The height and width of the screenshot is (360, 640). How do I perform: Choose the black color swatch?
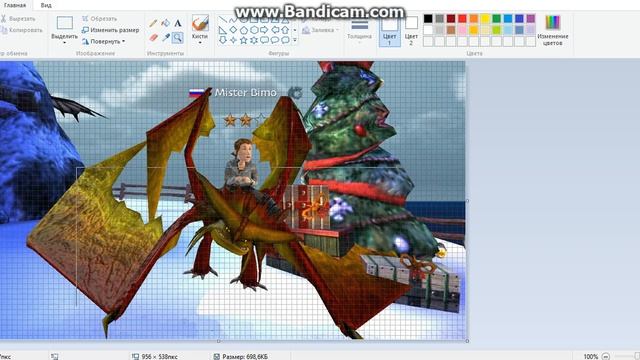tap(428, 18)
